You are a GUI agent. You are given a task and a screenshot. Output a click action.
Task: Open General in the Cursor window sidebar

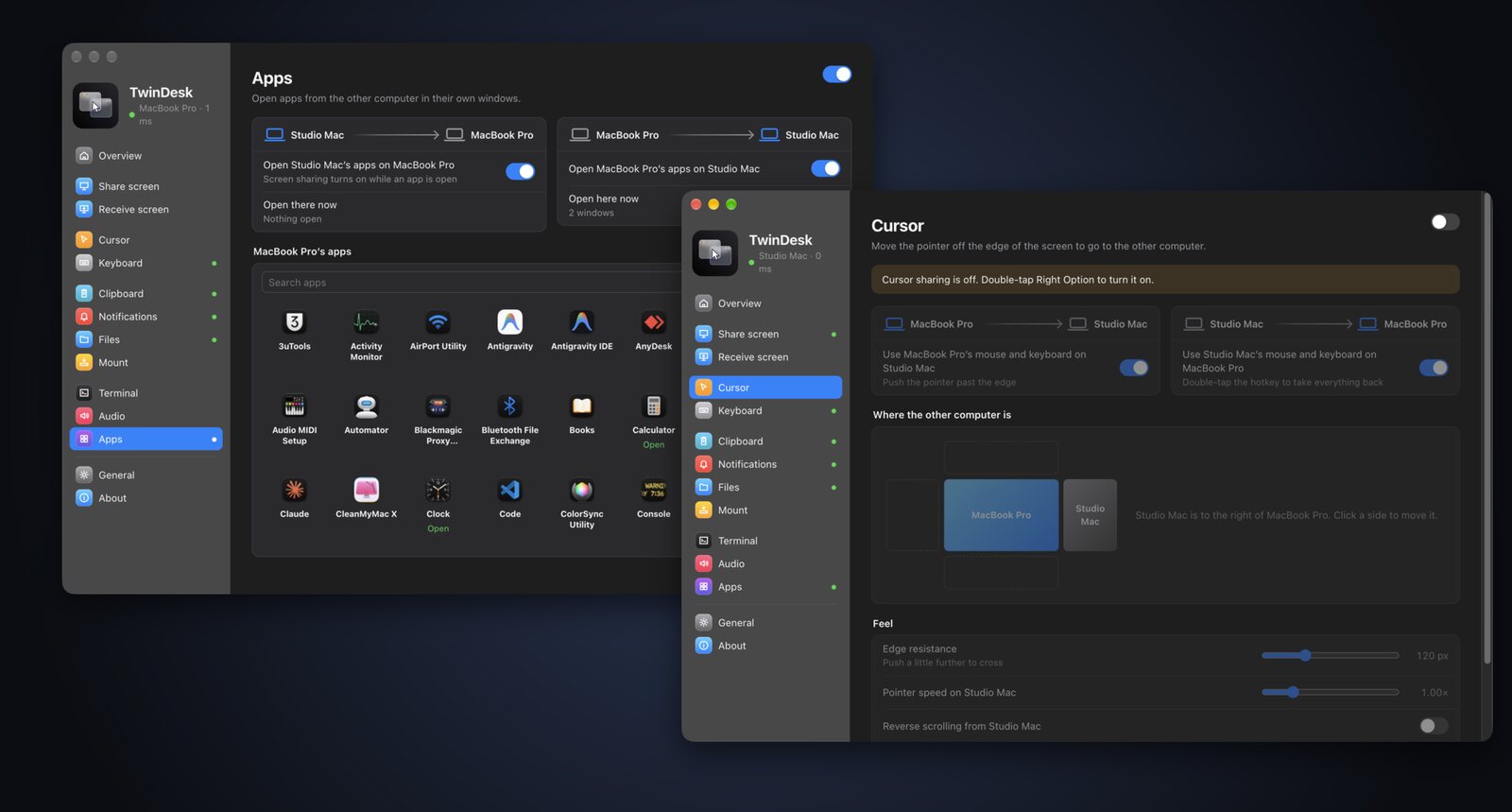pyautogui.click(x=765, y=623)
